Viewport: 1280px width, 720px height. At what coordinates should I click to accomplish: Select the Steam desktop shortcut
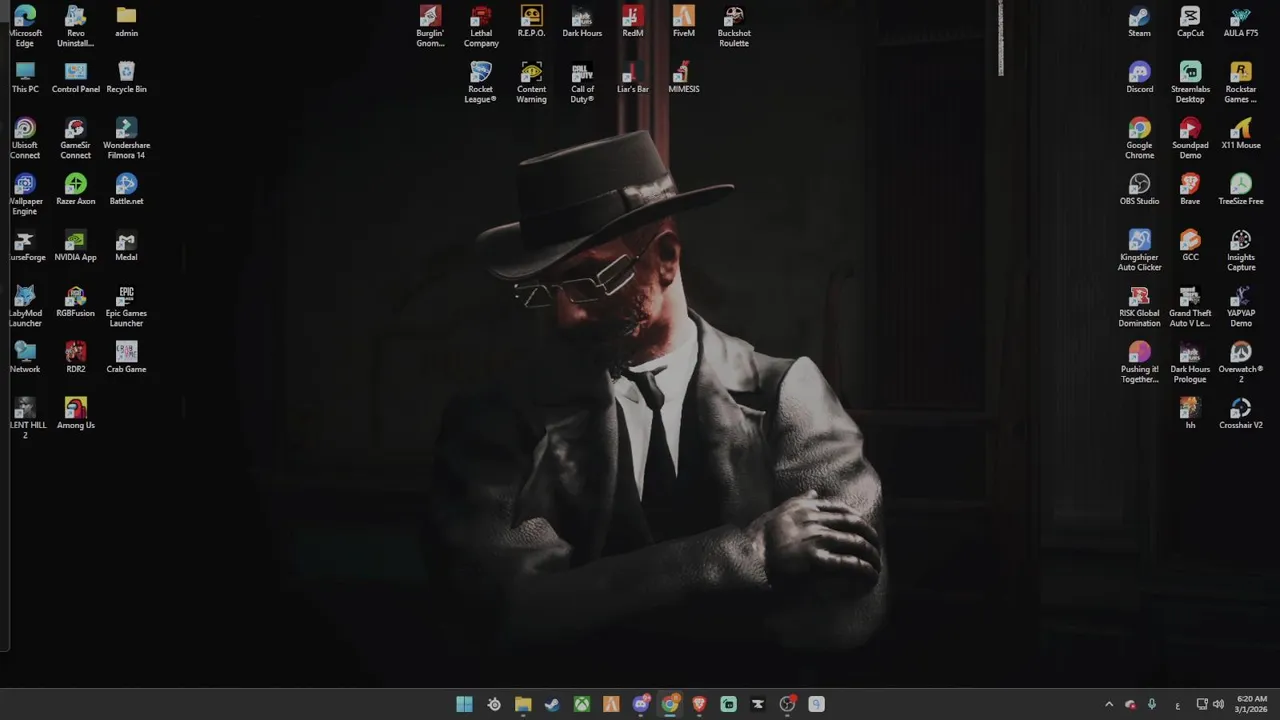[x=1139, y=22]
